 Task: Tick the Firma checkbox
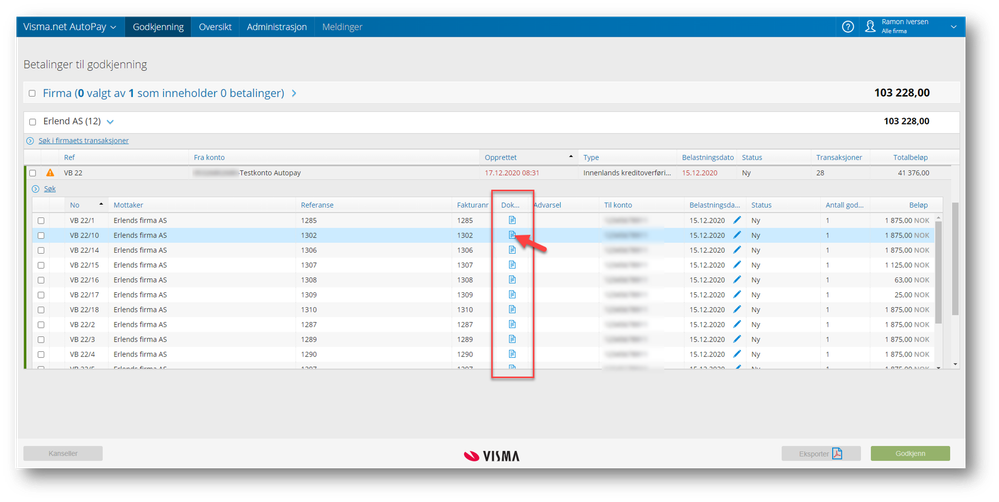pos(32,93)
